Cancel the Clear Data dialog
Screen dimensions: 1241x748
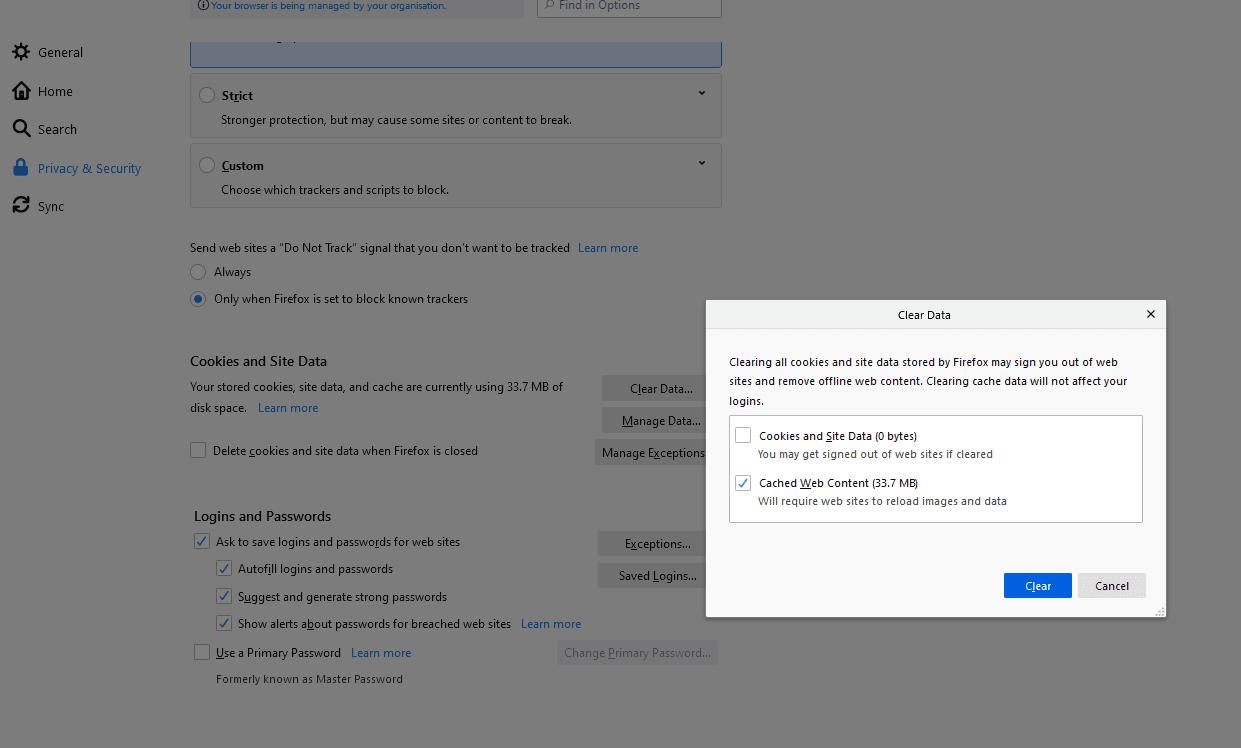pos(1111,586)
